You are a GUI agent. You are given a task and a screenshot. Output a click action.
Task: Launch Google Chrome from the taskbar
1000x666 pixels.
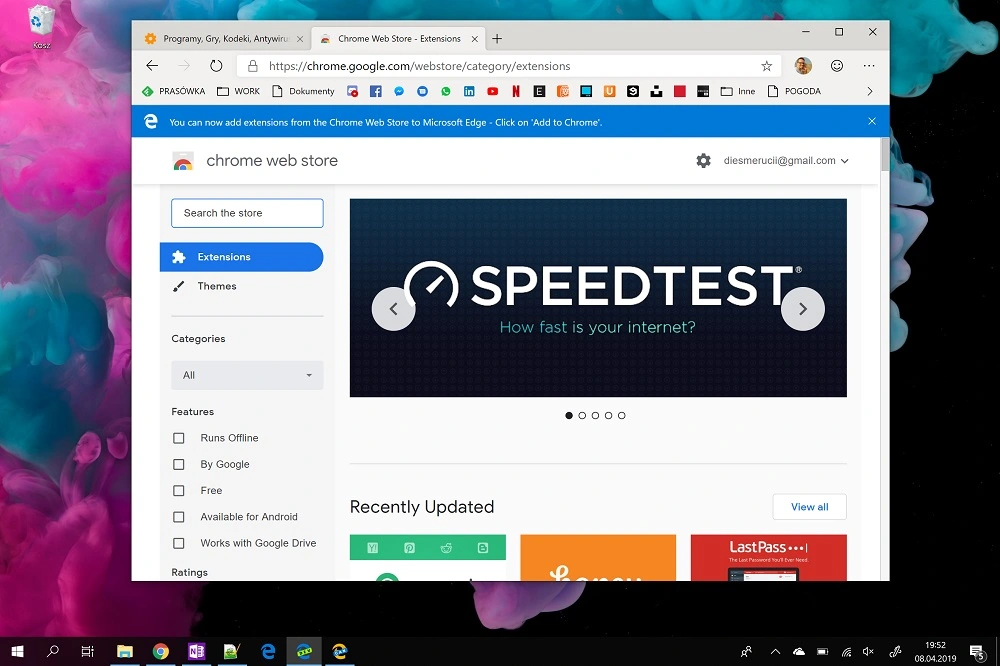point(160,651)
